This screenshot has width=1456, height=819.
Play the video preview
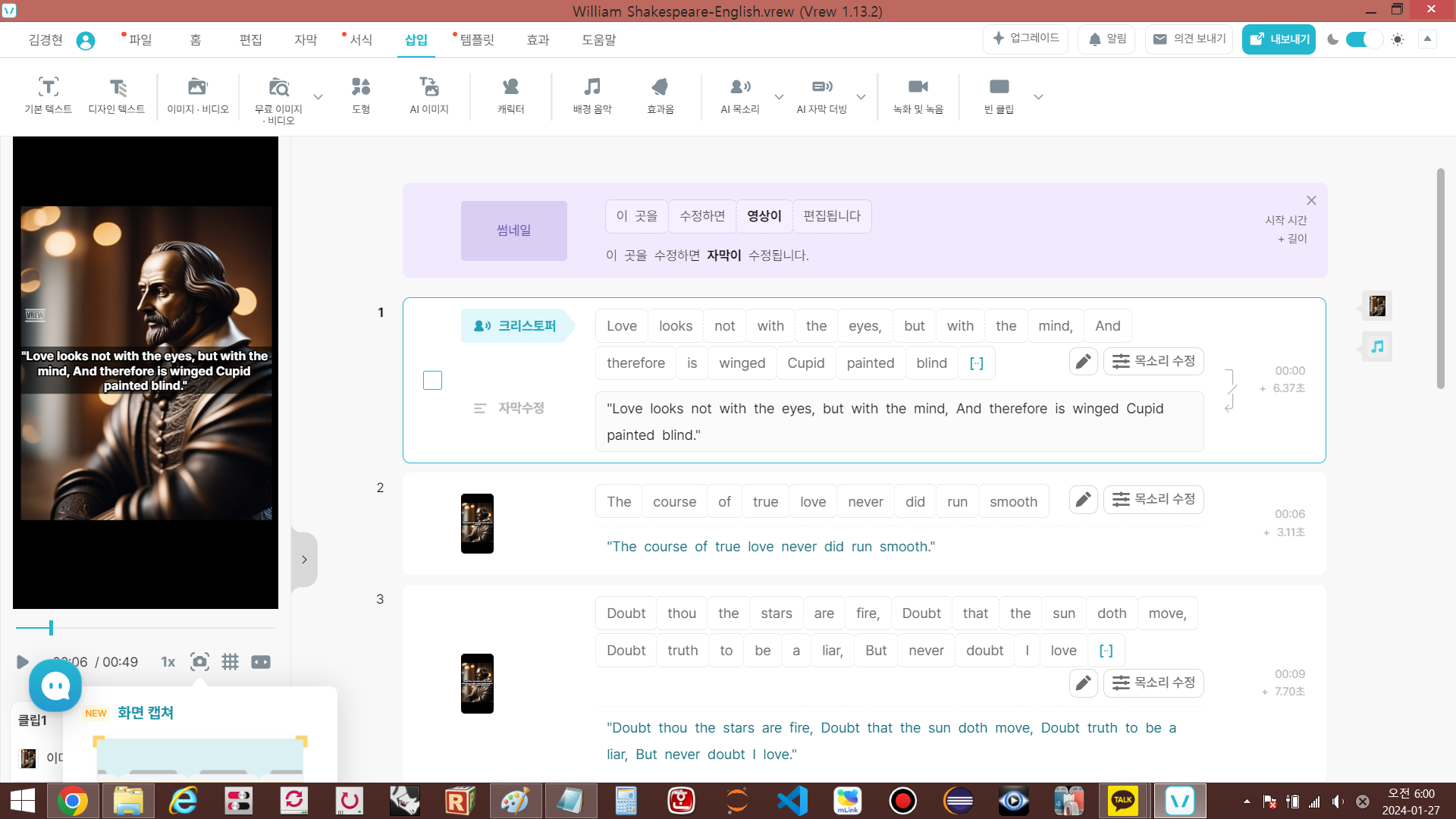pos(23,662)
